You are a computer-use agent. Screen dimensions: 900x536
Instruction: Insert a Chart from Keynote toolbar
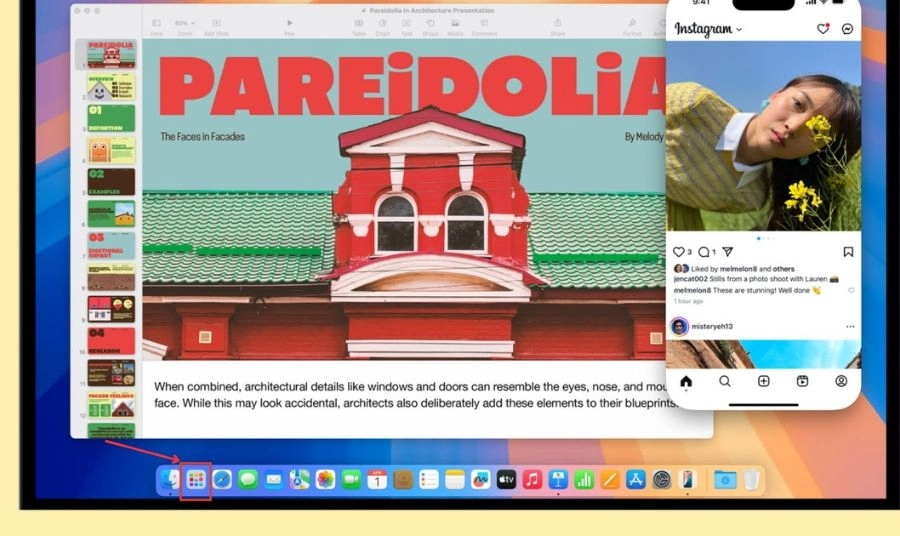point(383,26)
